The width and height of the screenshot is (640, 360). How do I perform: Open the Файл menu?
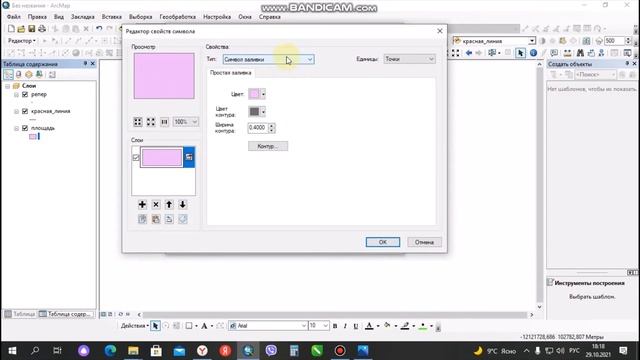(x=13, y=17)
